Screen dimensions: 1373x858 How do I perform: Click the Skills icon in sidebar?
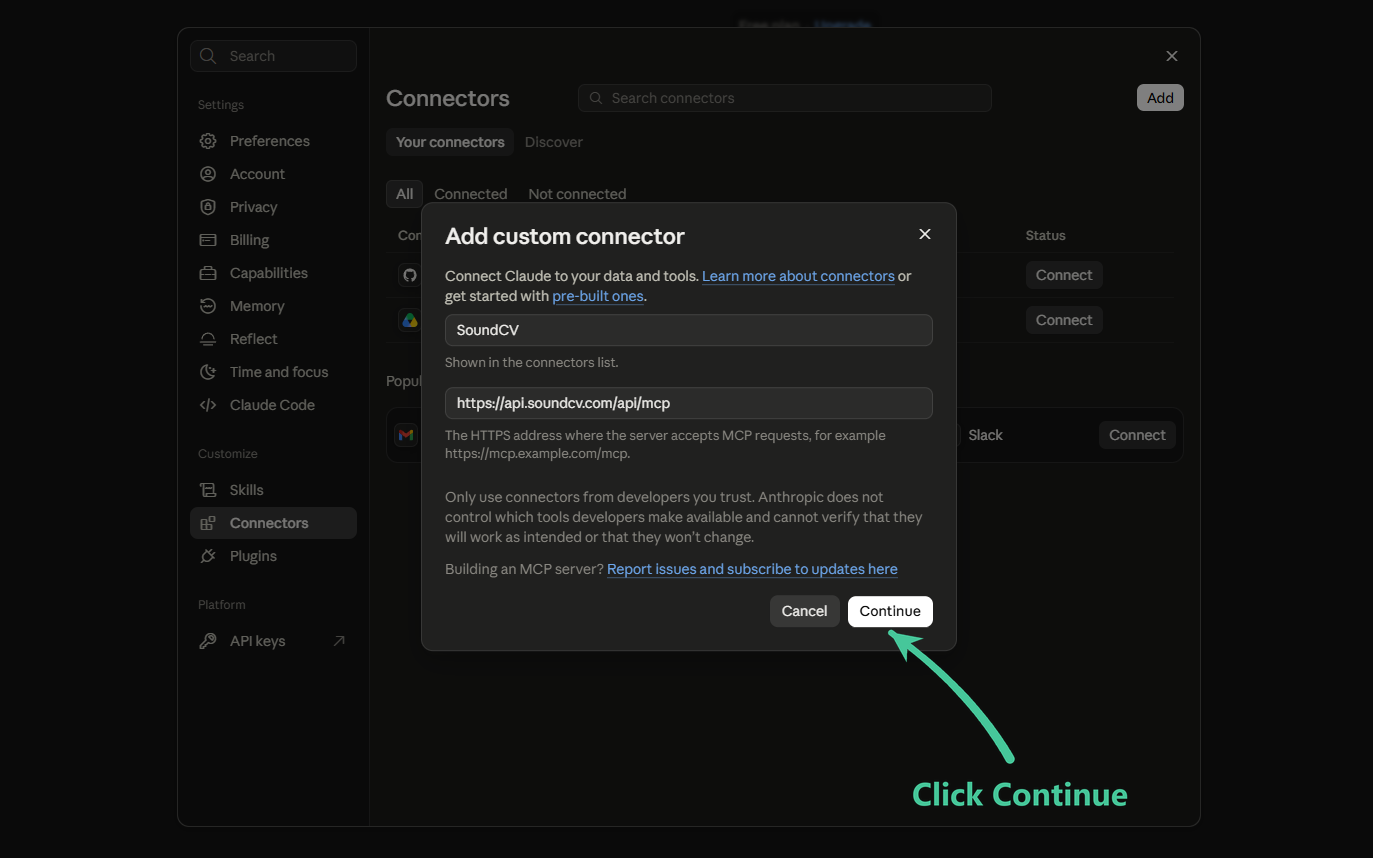click(x=208, y=490)
